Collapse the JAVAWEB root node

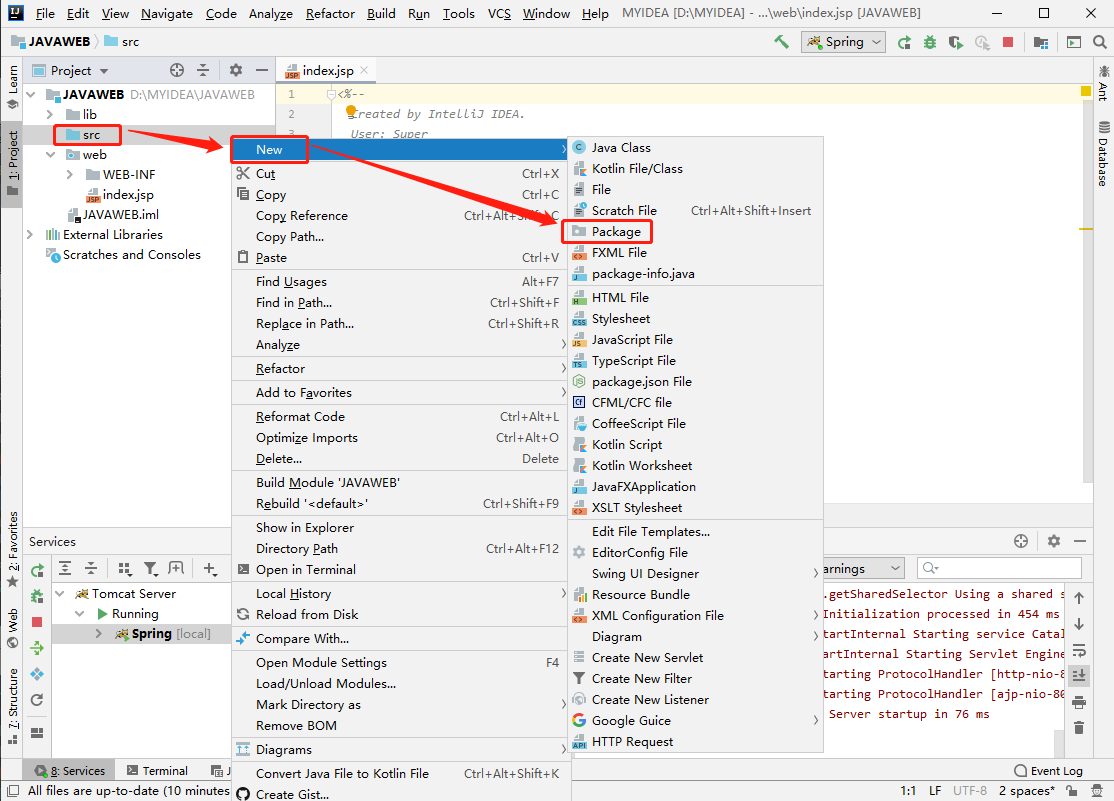[x=31, y=95]
